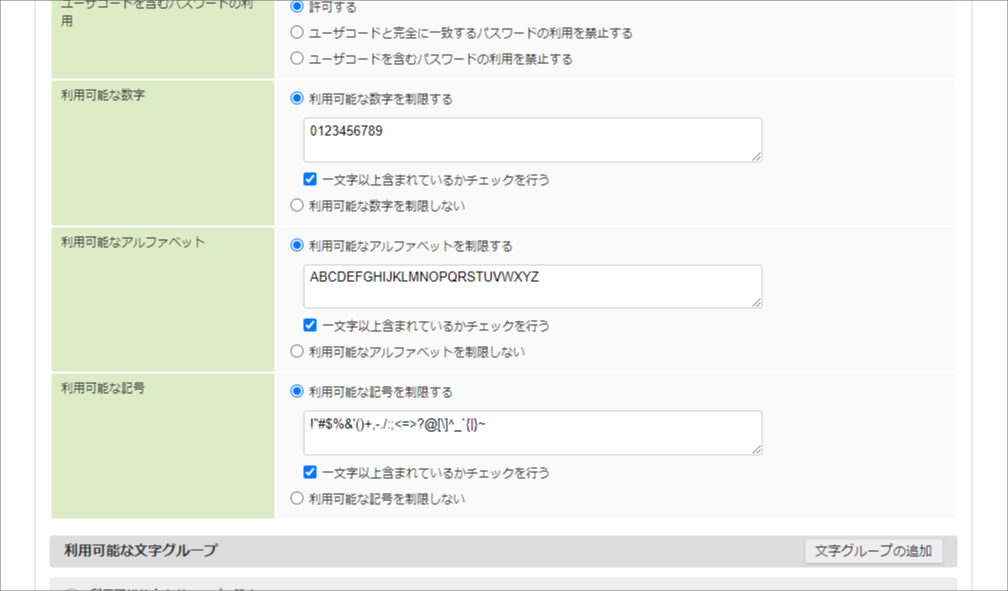Click the symbols textarea resize grip
The width and height of the screenshot is (1008, 591).
point(757,450)
